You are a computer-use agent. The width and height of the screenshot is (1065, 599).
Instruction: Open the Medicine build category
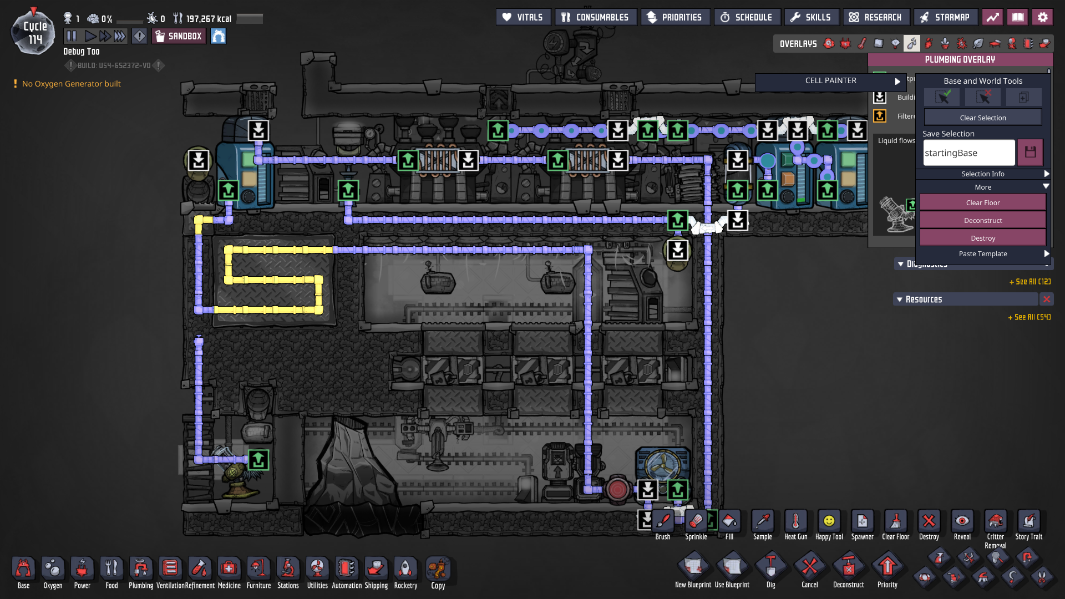229,569
